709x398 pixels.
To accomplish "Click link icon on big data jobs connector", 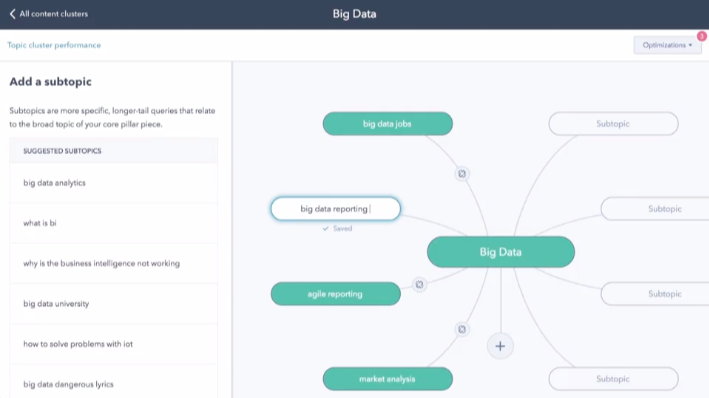I will (x=462, y=174).
